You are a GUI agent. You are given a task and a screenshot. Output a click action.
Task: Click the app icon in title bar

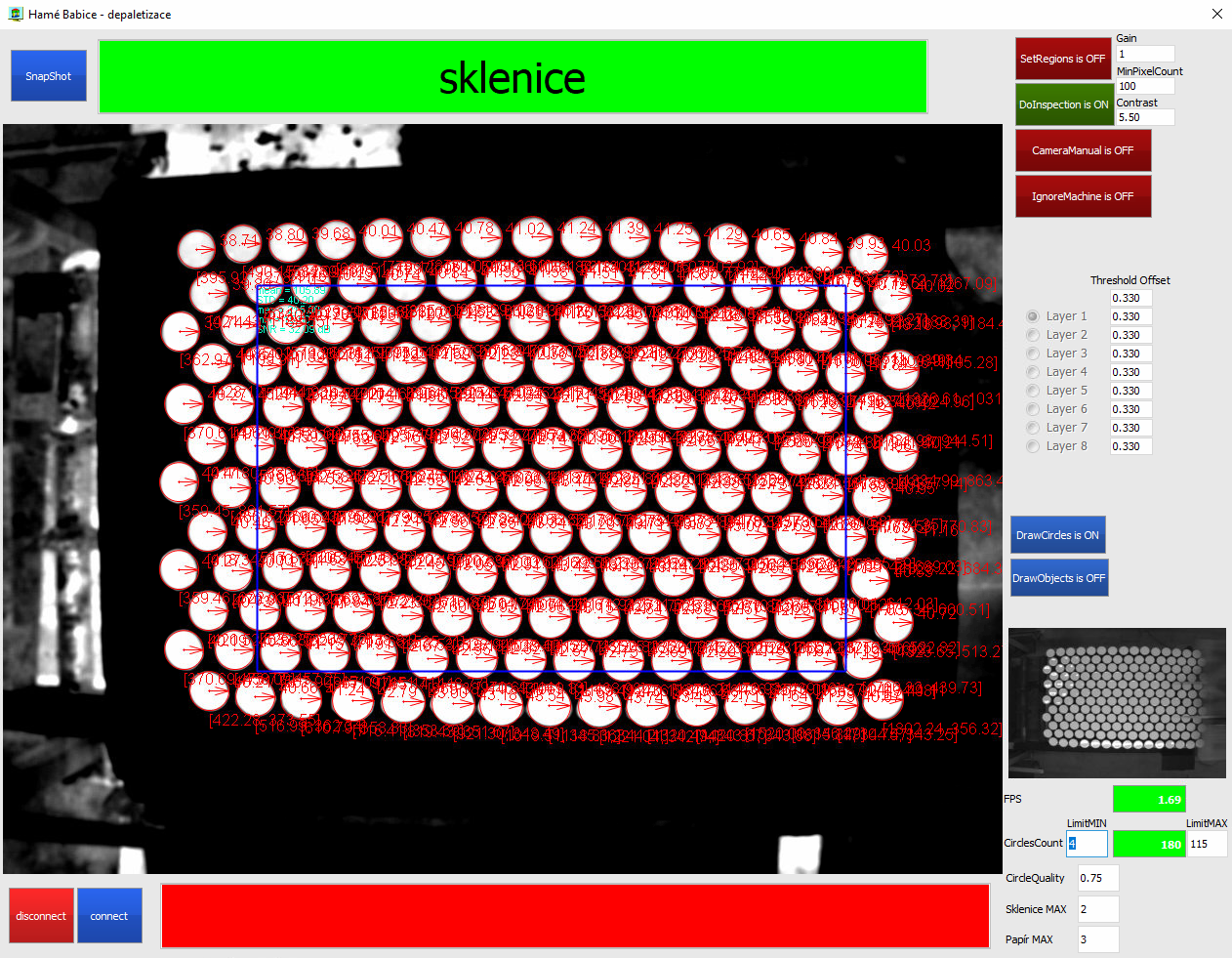point(15,15)
